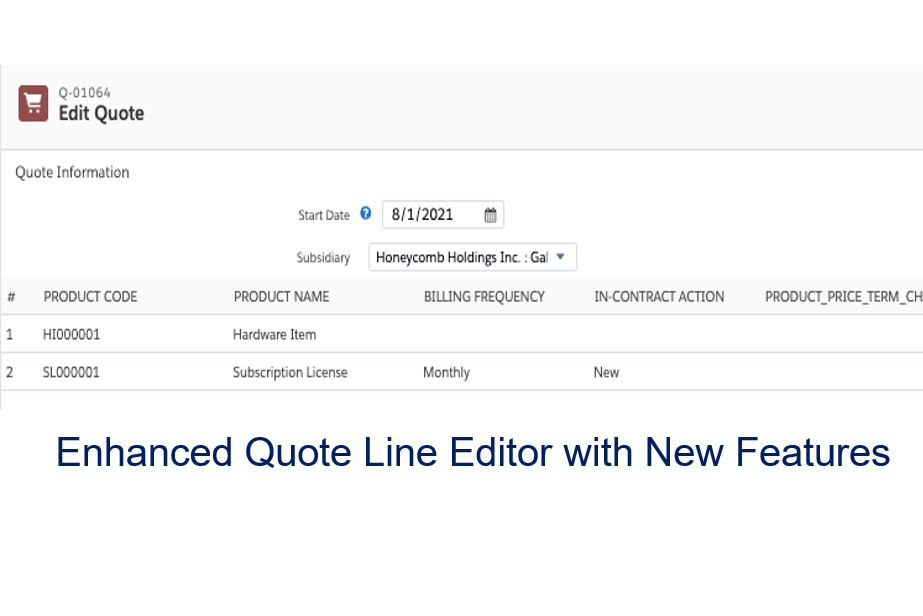Click the BILLING FREQUENCY column header
Screen dimensions: 923x616
(x=484, y=297)
